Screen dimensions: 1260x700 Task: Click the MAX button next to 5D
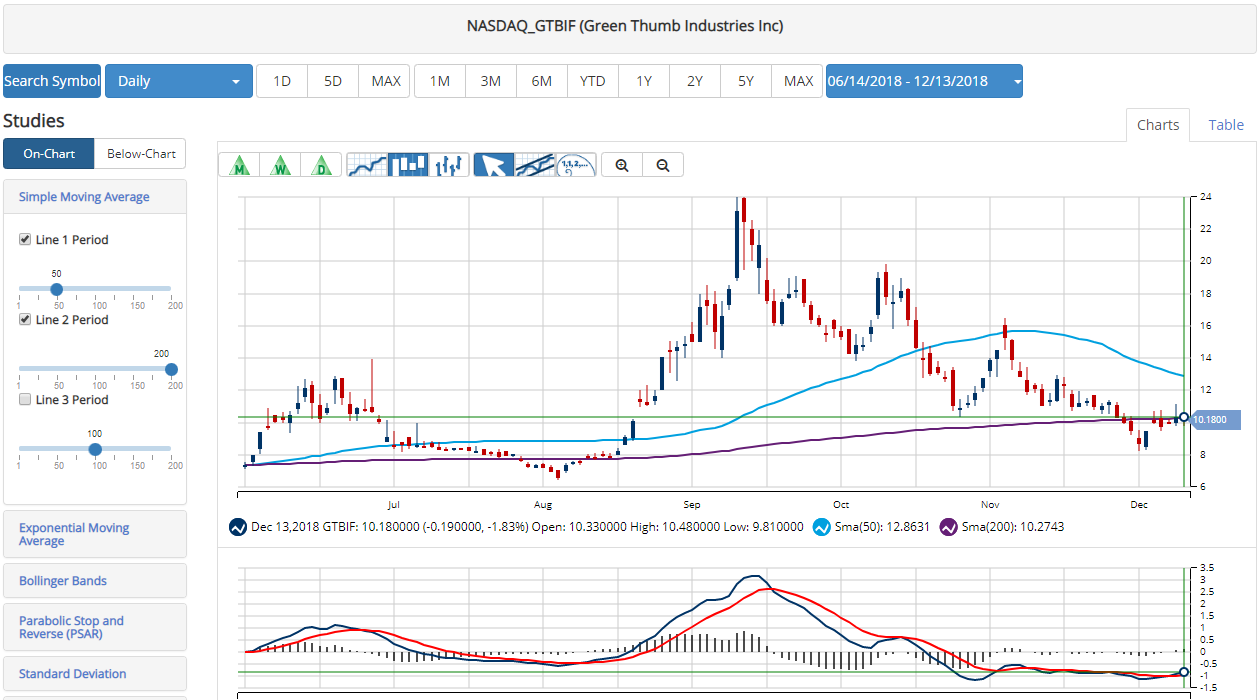386,81
